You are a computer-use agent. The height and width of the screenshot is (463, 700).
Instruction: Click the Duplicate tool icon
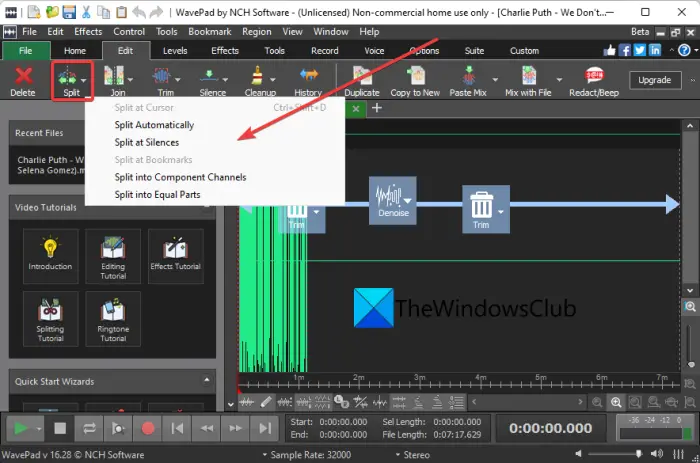pyautogui.click(x=362, y=76)
